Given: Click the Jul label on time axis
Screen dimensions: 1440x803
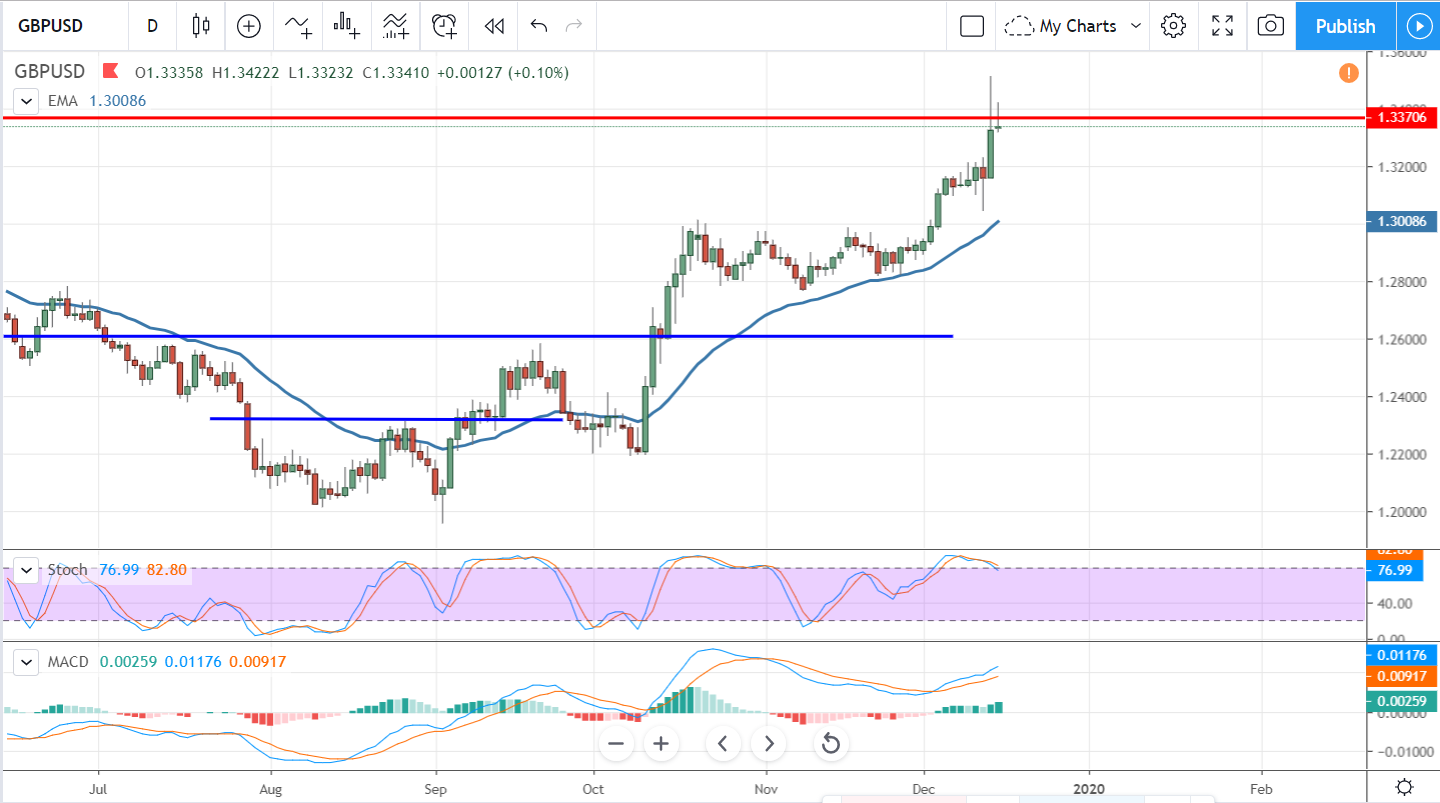Looking at the screenshot, I should 98,787.
